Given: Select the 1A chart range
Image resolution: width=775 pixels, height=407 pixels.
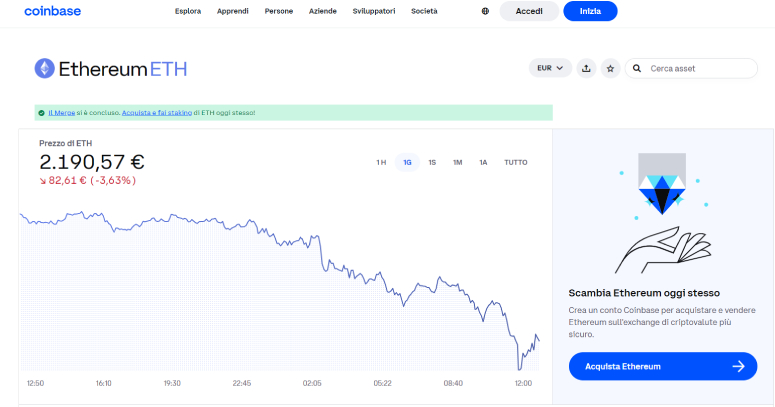Looking at the screenshot, I should [483, 162].
